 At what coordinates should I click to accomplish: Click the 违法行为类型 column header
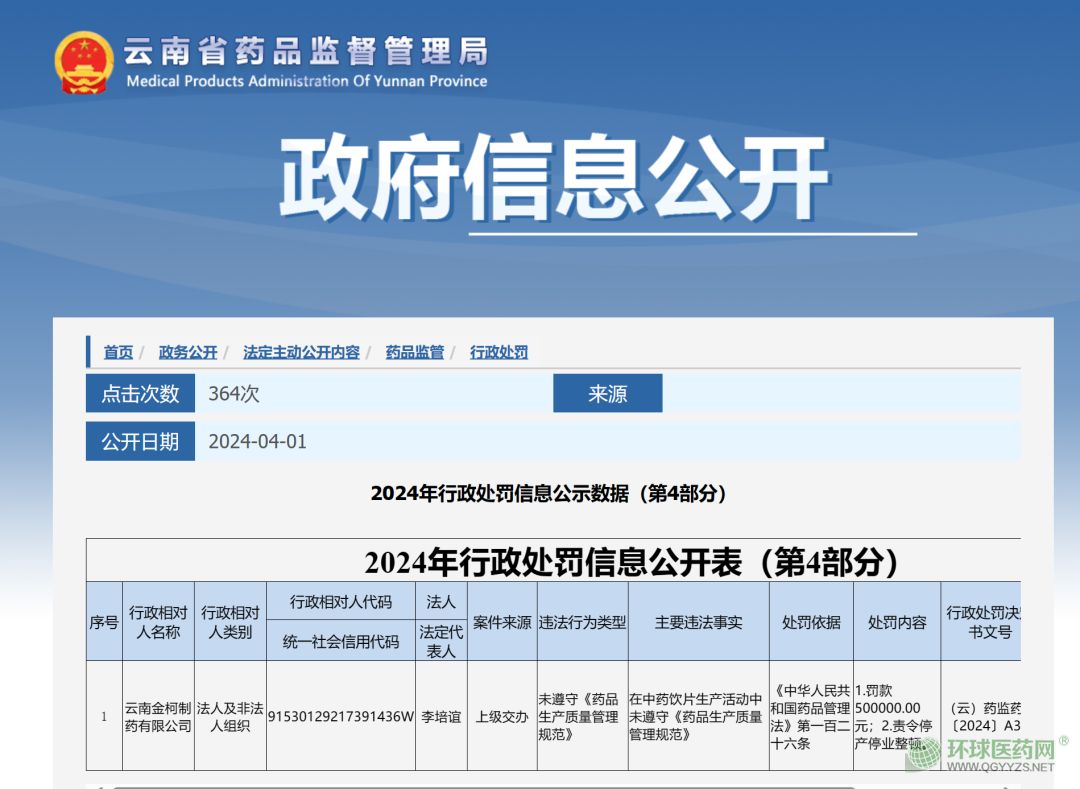tap(582, 622)
